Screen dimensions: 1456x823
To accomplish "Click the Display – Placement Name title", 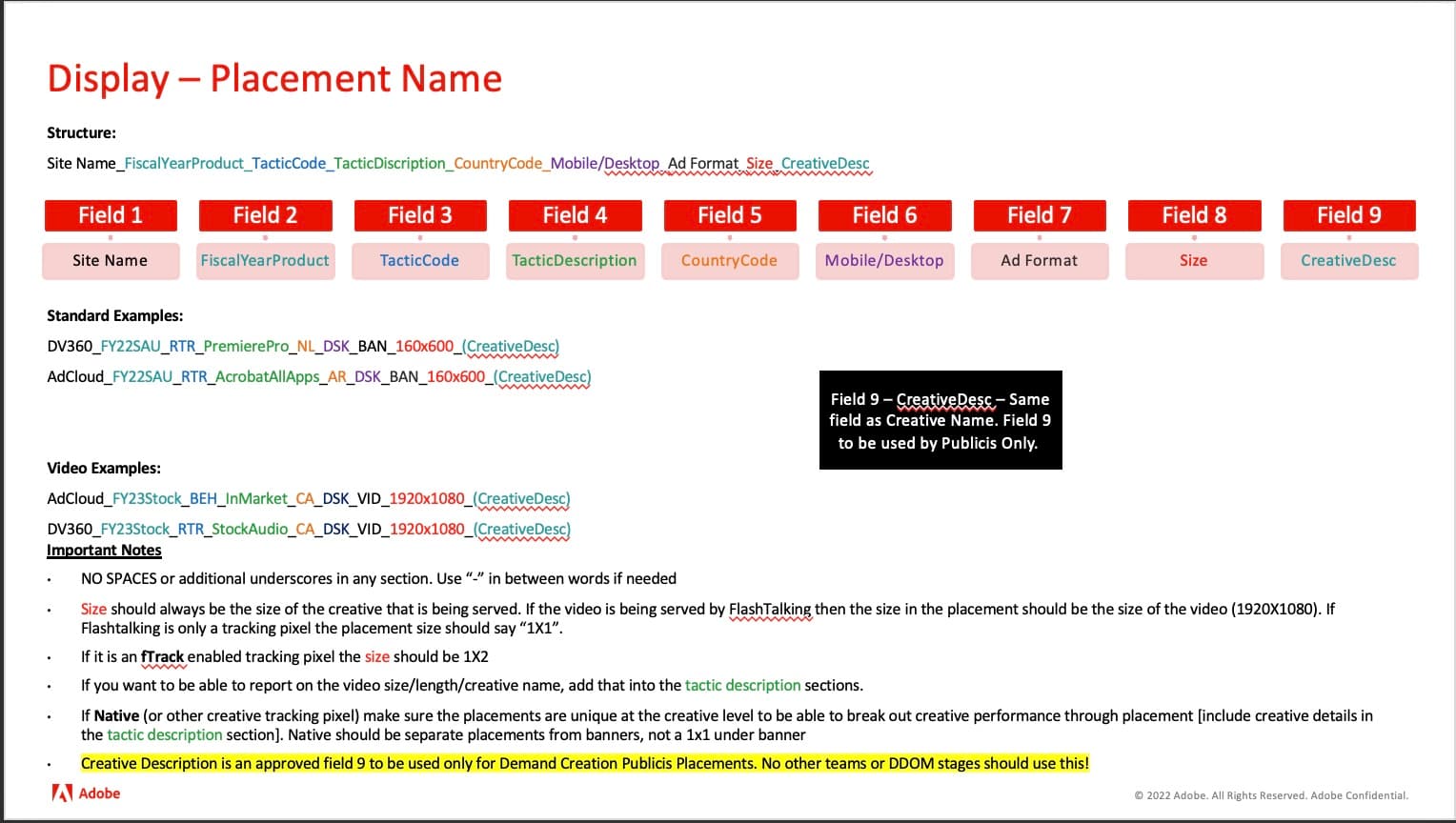I will 274,78.
